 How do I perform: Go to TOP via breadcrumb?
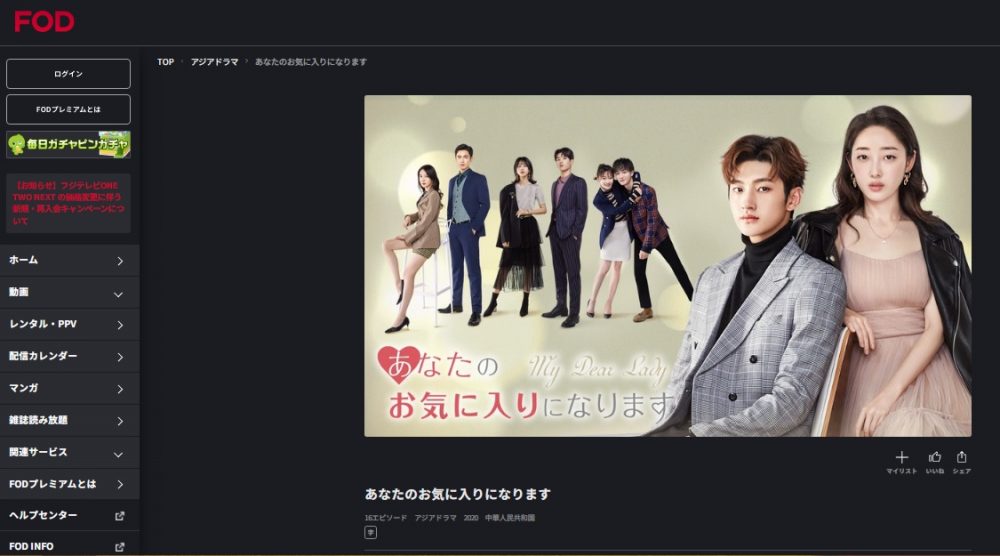(x=166, y=62)
